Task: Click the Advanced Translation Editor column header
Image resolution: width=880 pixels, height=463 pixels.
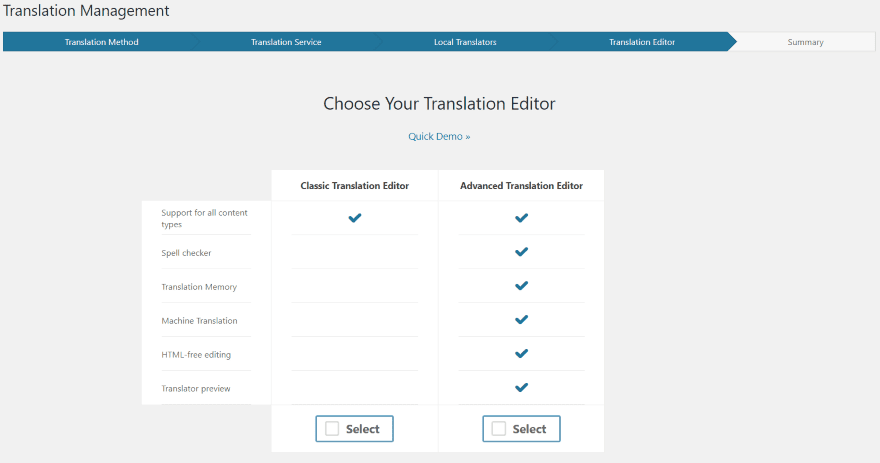Action: 521,186
